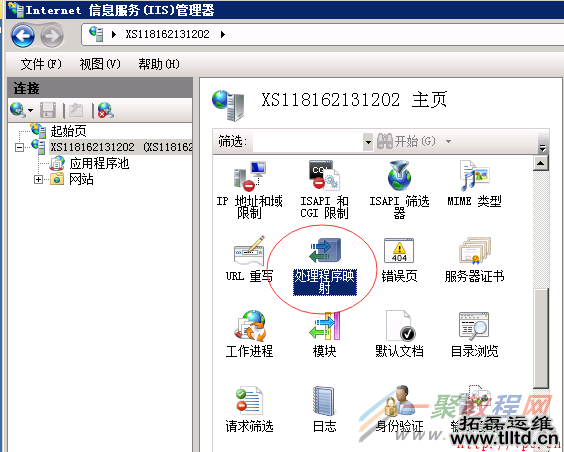Open 模块 feature

pos(324,334)
